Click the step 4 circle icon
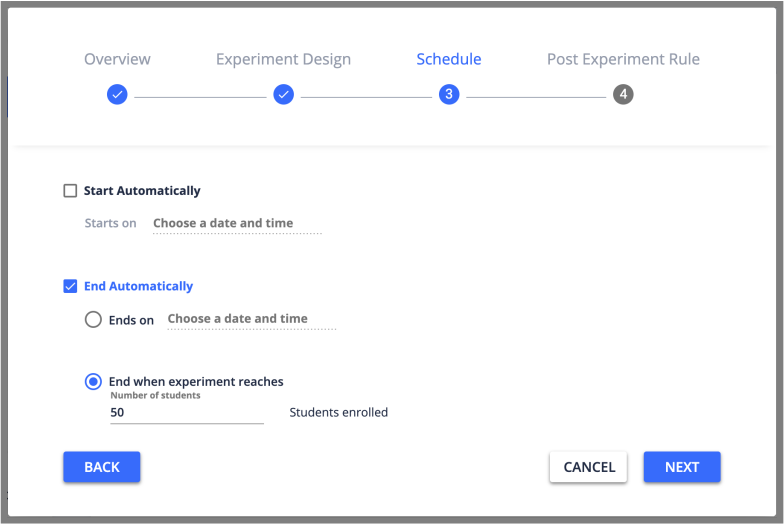The width and height of the screenshot is (784, 524). point(623,95)
